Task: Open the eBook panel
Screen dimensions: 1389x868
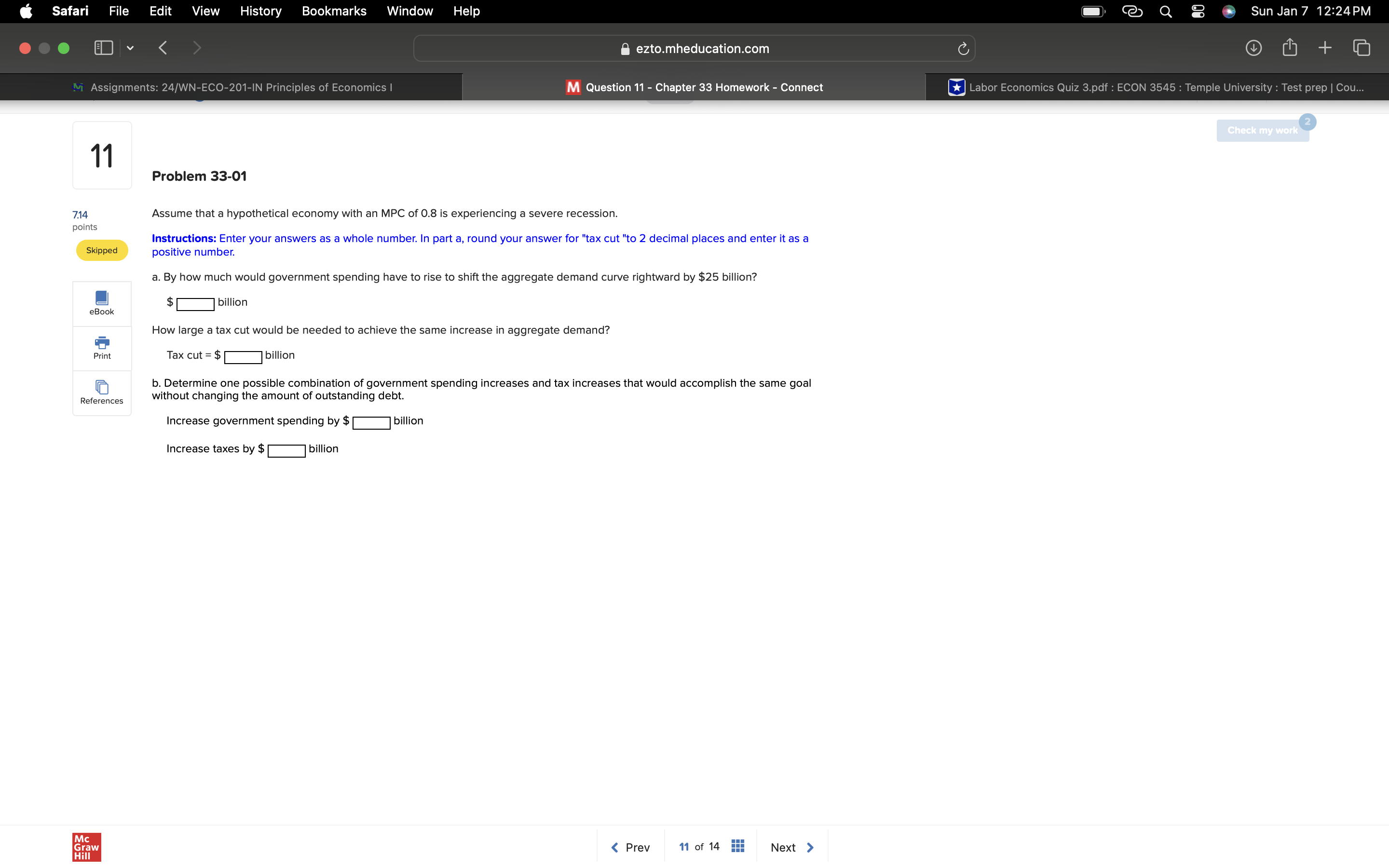Action: click(x=102, y=303)
